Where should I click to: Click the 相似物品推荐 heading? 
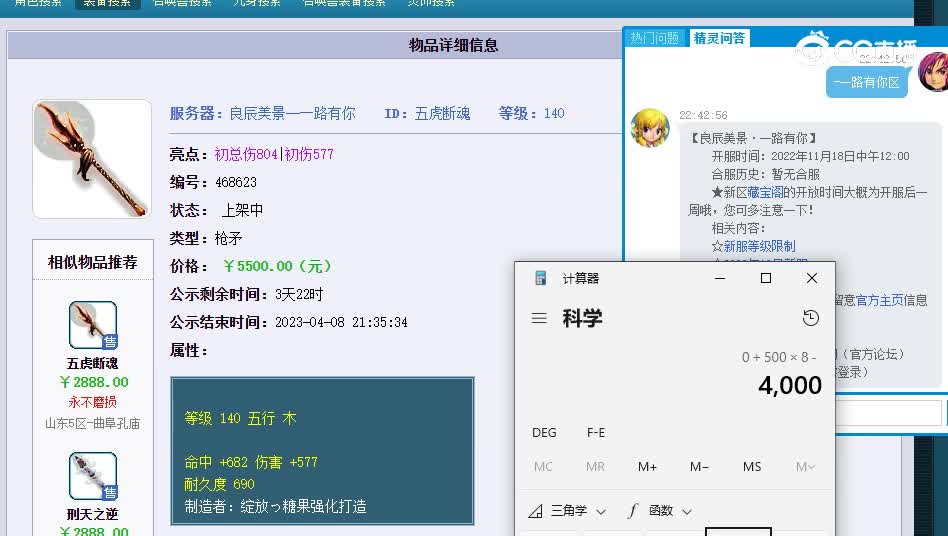click(93, 262)
